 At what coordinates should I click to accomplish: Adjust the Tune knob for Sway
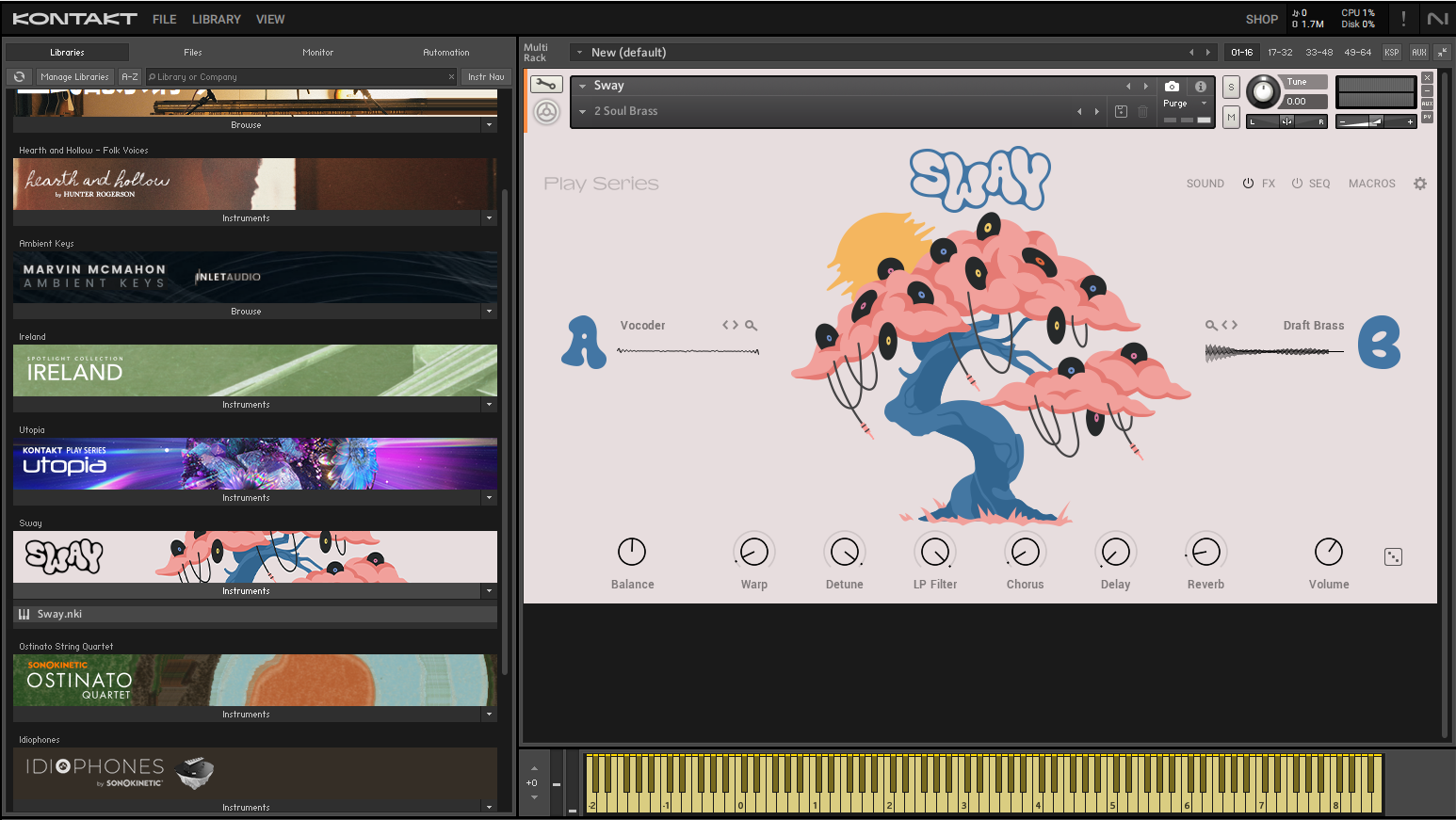(x=1265, y=92)
